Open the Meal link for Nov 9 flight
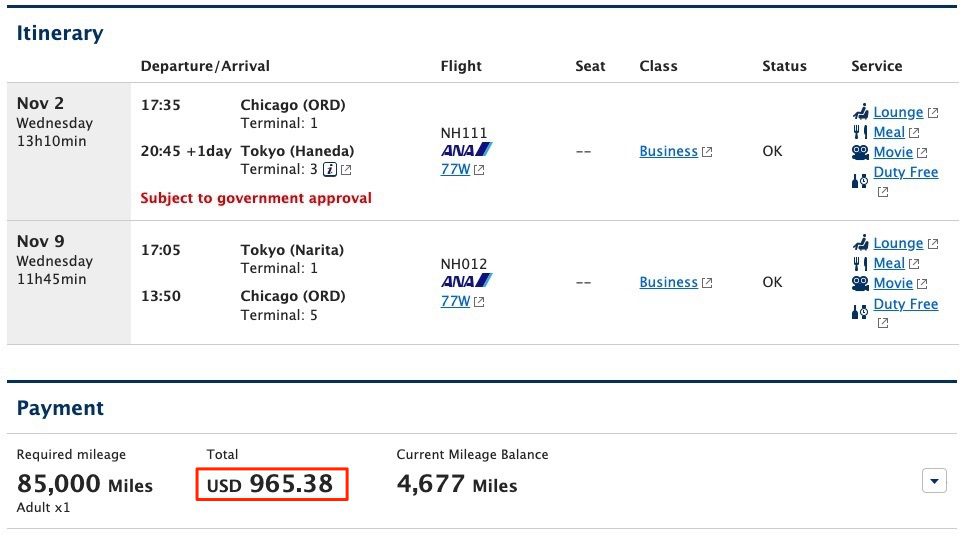This screenshot has width=967, height=536. (888, 263)
